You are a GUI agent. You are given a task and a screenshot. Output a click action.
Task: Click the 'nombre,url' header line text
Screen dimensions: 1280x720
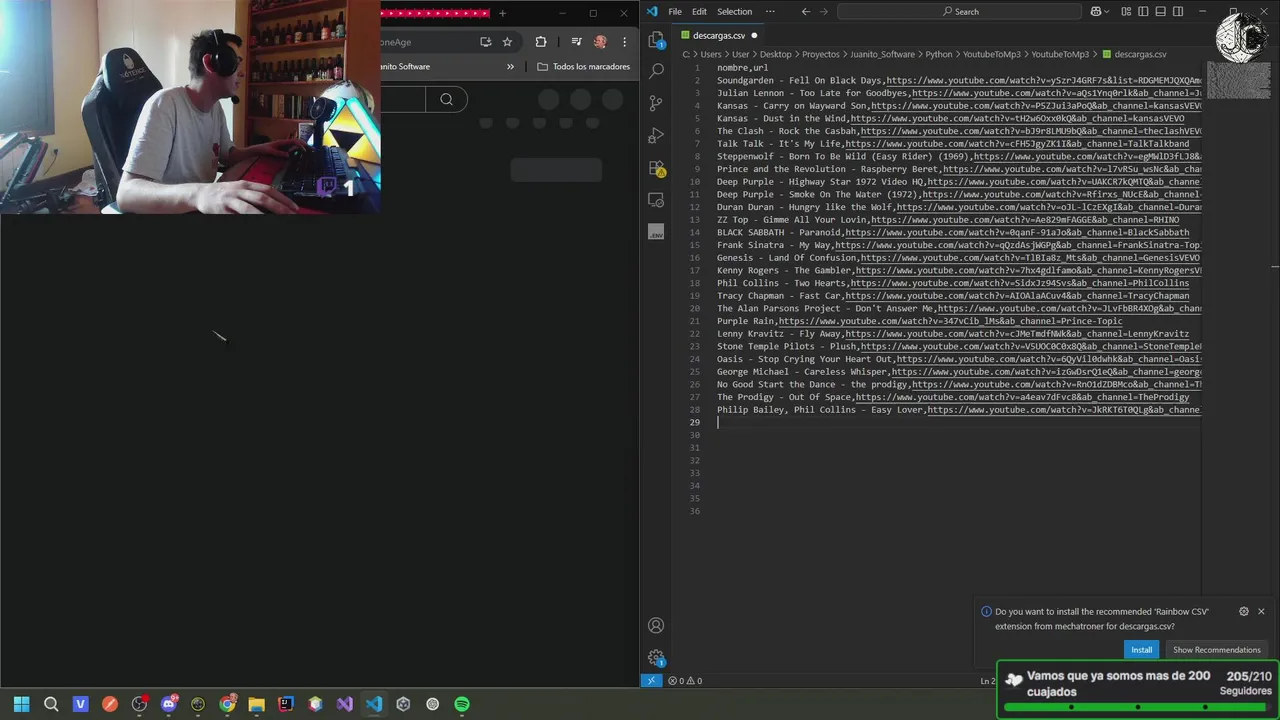[742, 68]
